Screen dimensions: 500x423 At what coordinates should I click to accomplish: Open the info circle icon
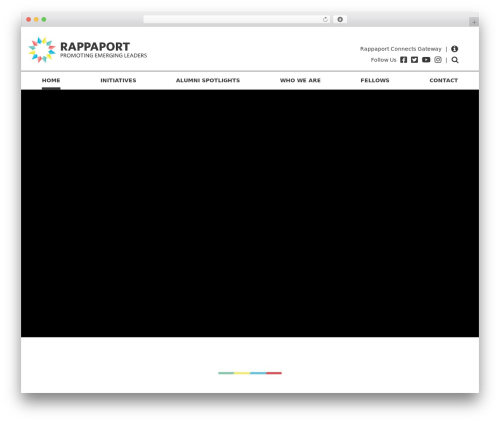[454, 49]
